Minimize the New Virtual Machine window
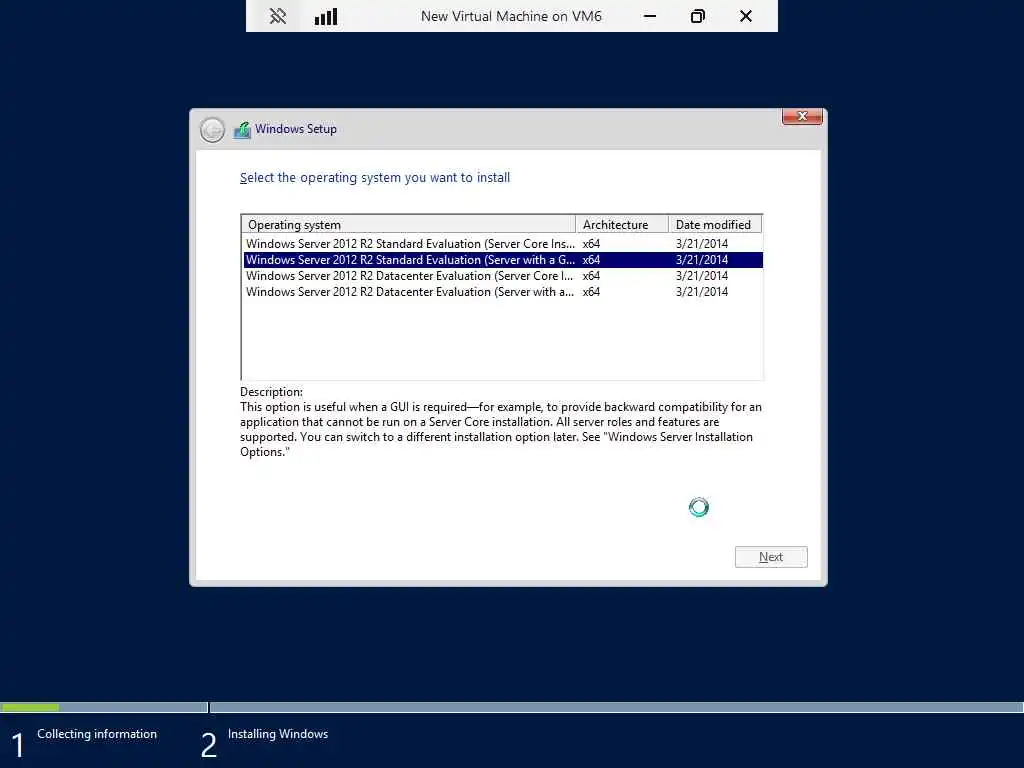The width and height of the screenshot is (1024, 768). [x=650, y=16]
